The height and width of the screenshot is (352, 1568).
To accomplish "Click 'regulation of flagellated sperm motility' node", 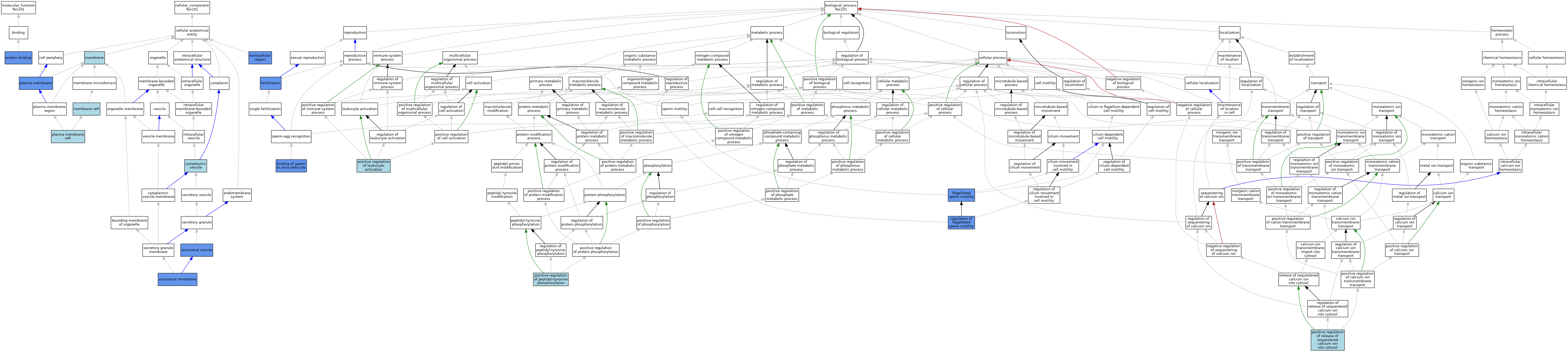I will [x=961, y=222].
